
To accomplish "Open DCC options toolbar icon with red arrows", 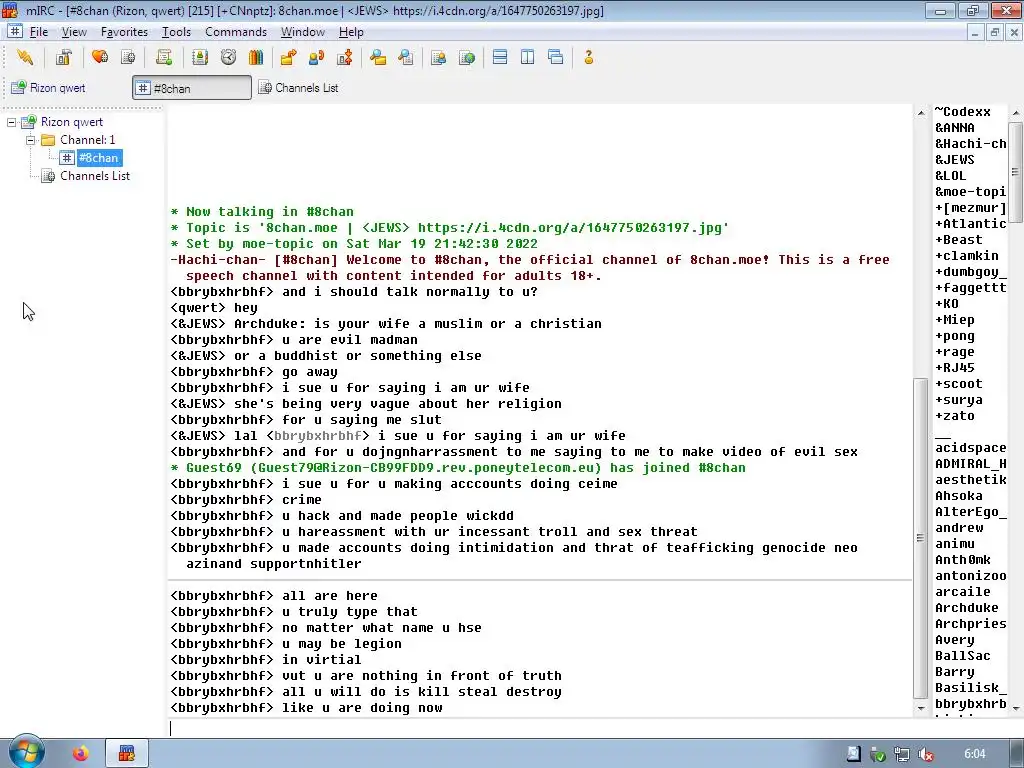I will (344, 57).
